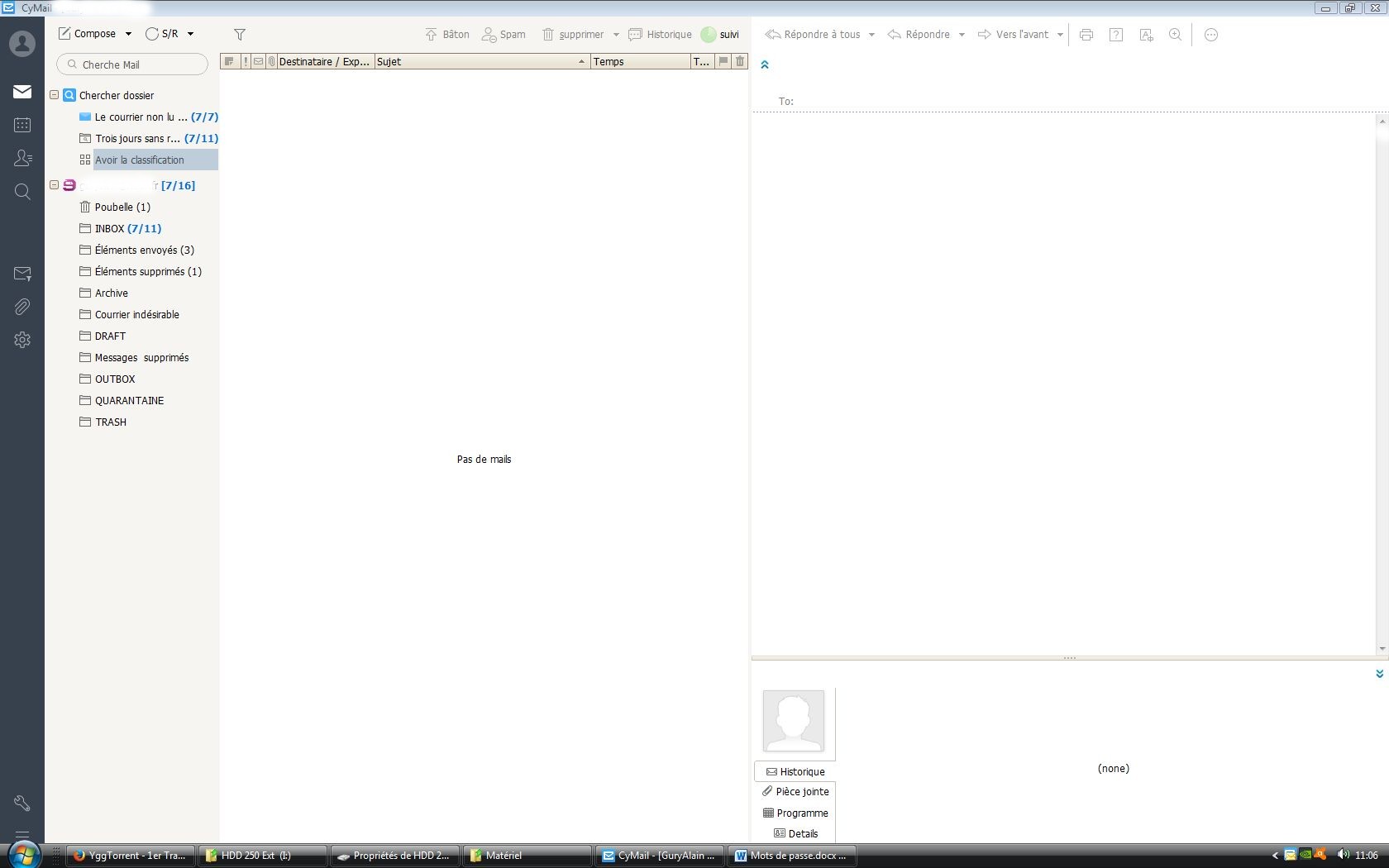Open the QUARANTAINE folder
This screenshot has height=868, width=1389.
point(122,400)
